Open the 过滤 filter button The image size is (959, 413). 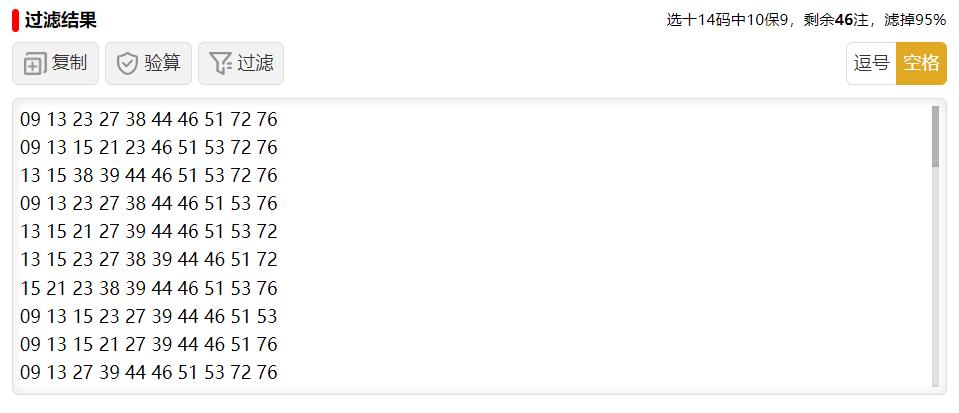pos(241,64)
